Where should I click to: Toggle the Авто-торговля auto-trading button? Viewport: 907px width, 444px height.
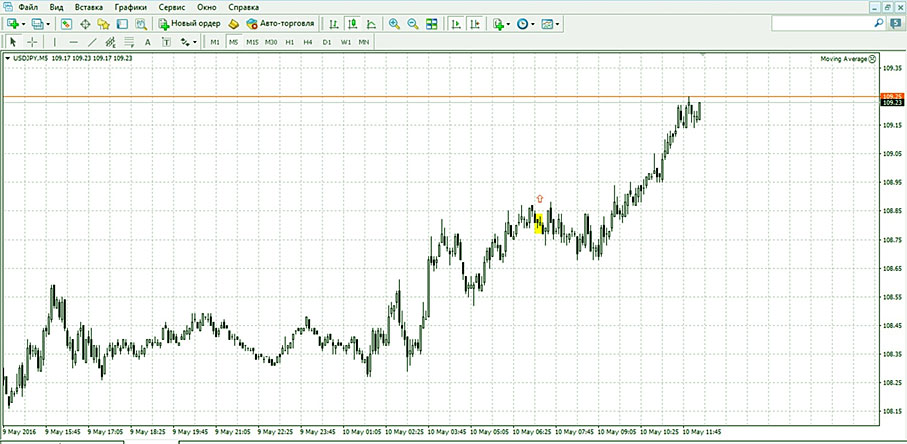click(278, 23)
